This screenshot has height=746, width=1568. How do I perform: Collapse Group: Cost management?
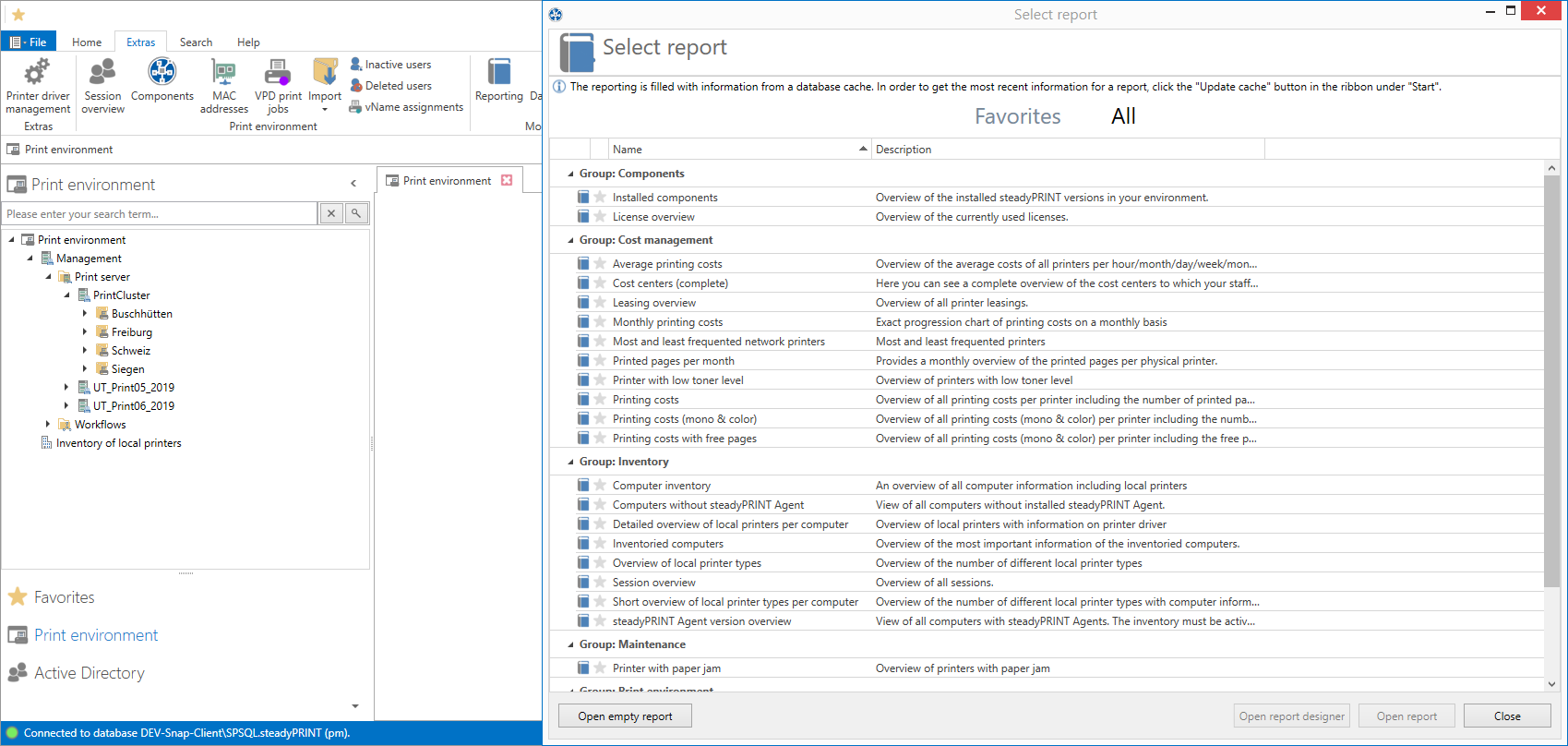point(570,240)
